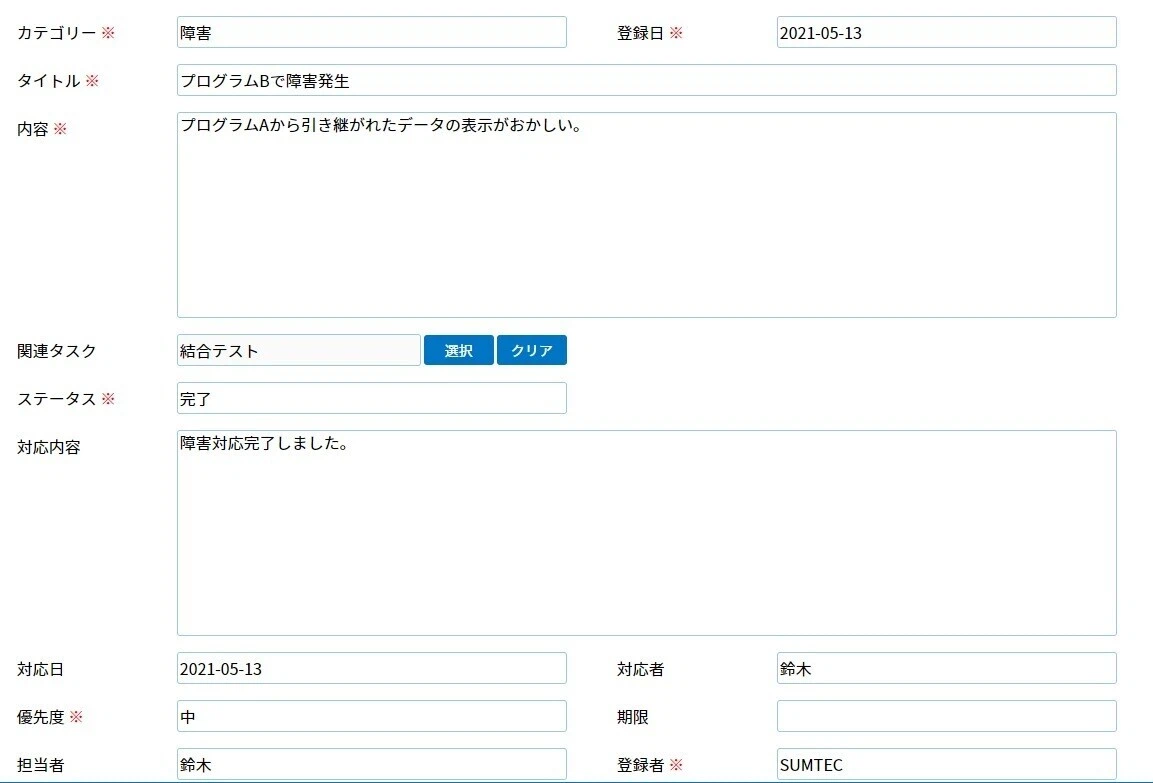The height and width of the screenshot is (783, 1153).
Task: Click the カテゴリー label
Action: coord(57,33)
